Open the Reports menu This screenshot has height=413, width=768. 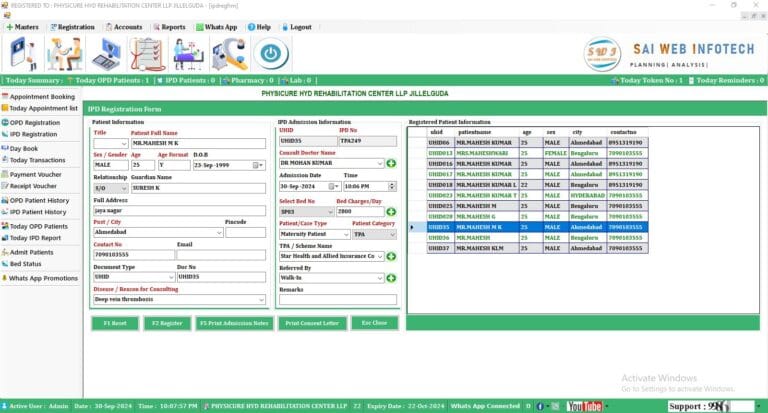169,27
